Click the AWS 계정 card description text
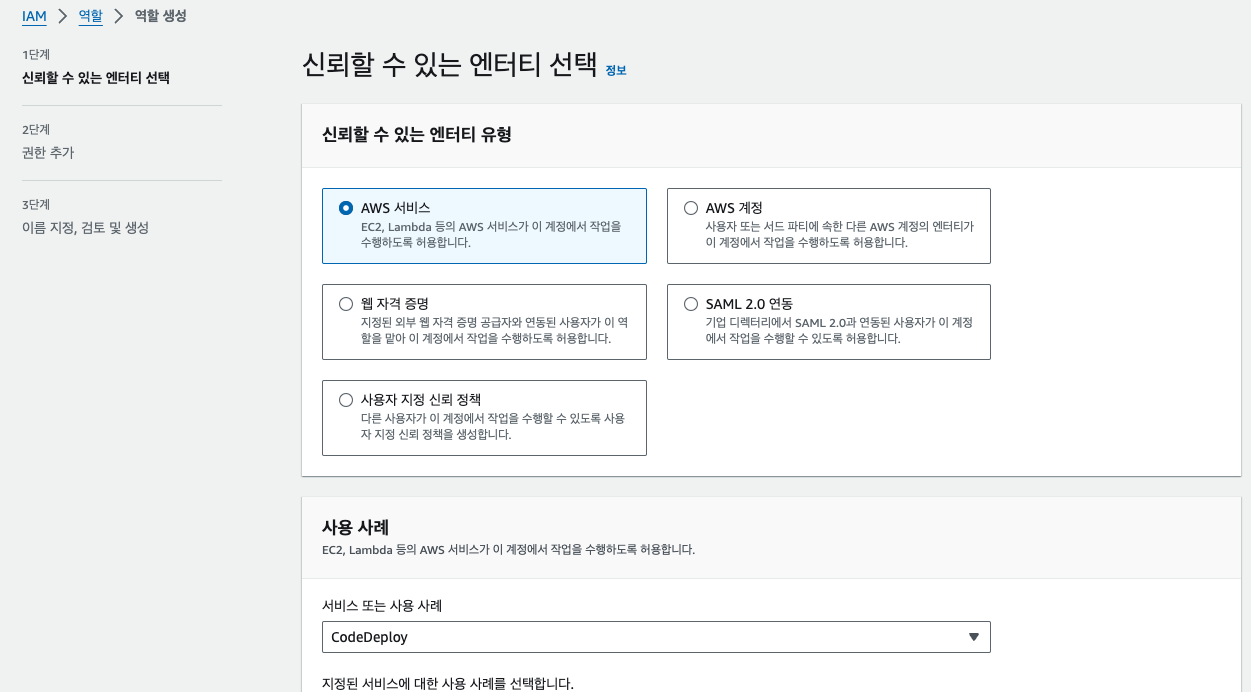Viewport: 1251px width, 692px height. coord(840,234)
